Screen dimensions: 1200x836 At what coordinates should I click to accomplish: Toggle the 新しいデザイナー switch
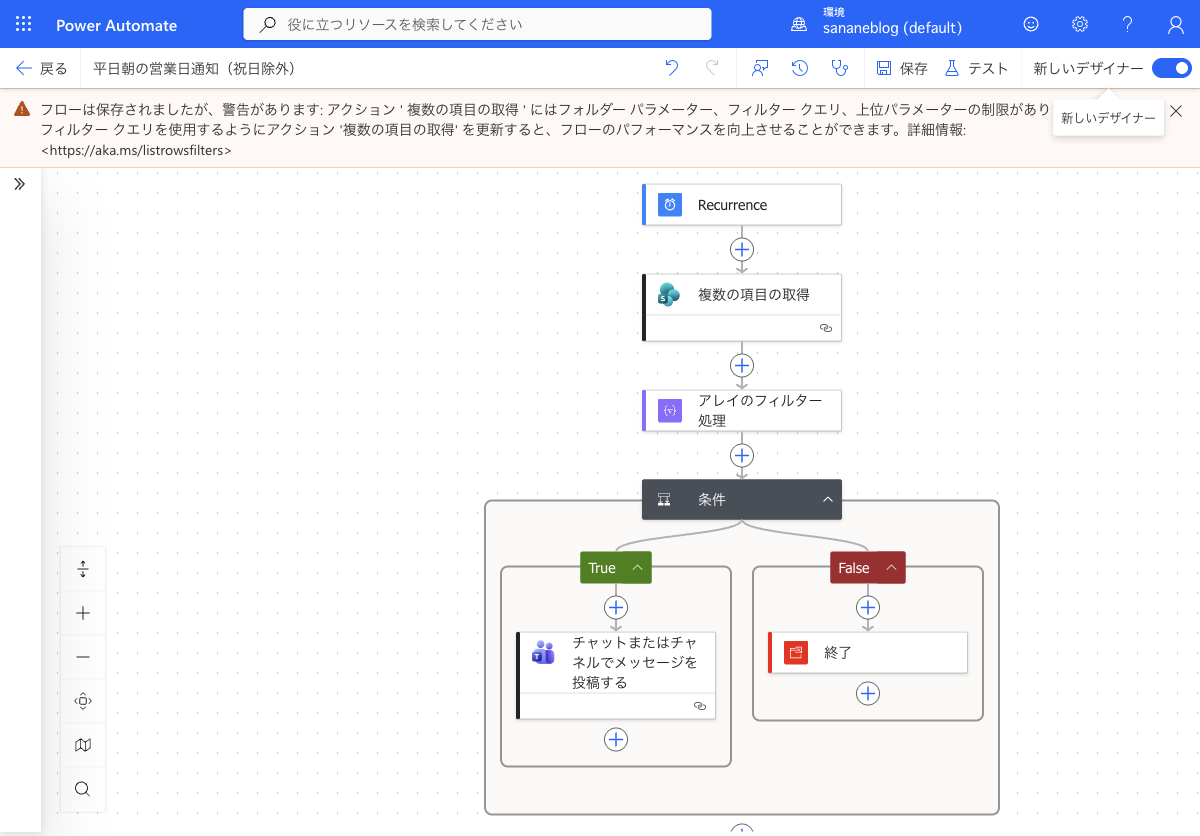[x=1171, y=68]
